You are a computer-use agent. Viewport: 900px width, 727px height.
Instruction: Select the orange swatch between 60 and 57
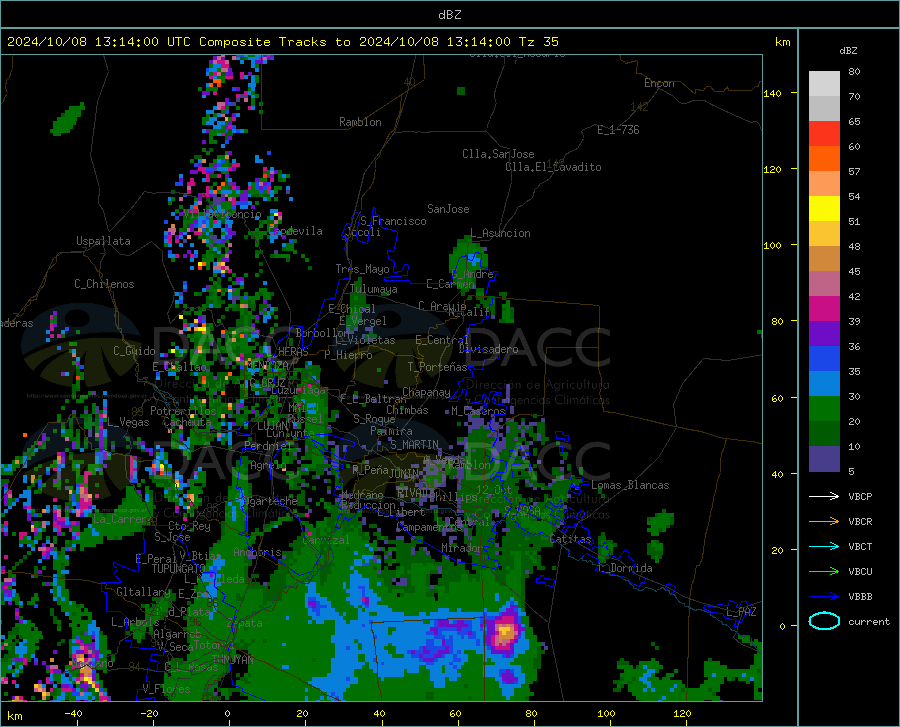pos(824,159)
